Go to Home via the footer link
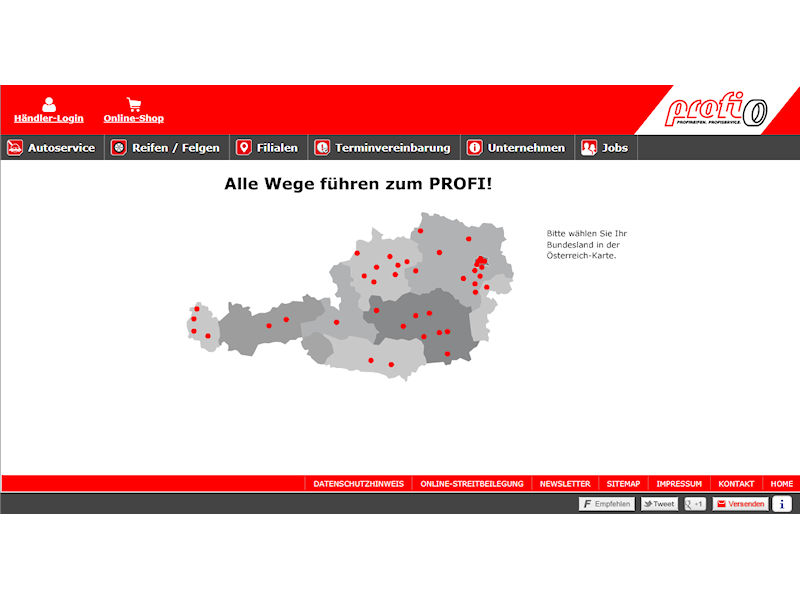Screen dimensions: 800x600 coord(782,484)
